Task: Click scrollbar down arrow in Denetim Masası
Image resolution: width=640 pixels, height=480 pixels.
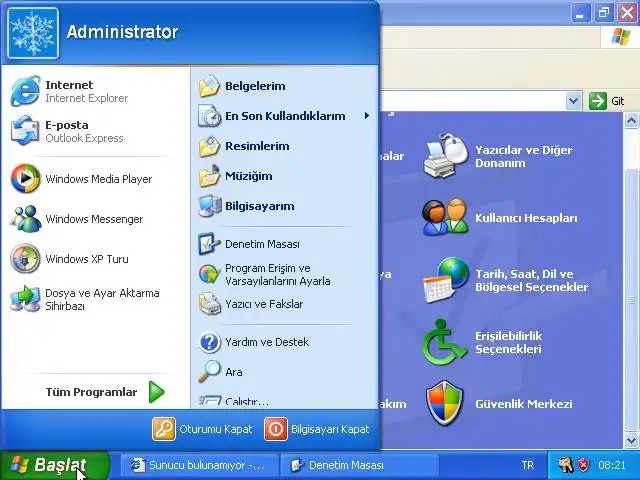Action: point(631,440)
